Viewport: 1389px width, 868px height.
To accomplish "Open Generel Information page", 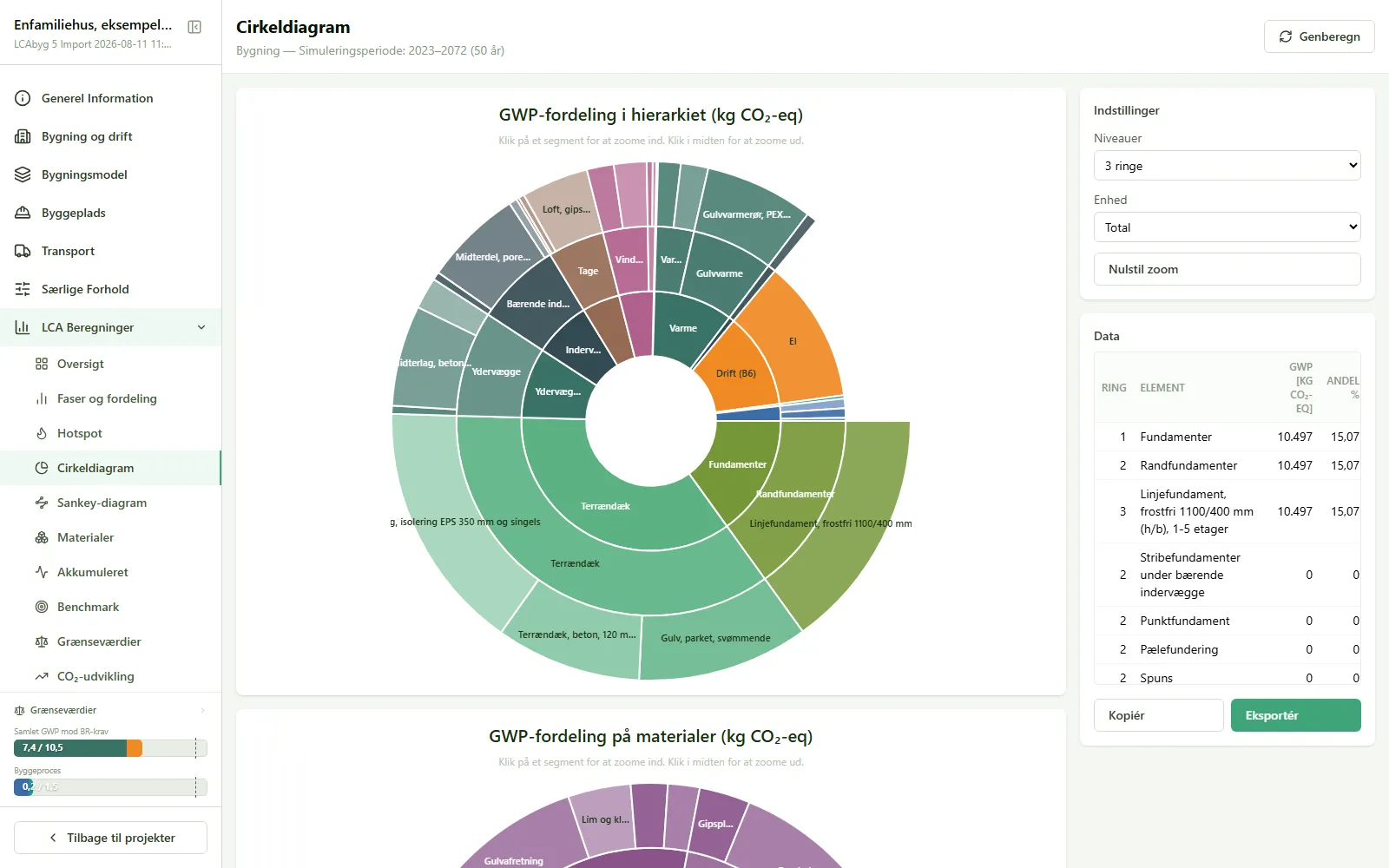I will 110,98.
